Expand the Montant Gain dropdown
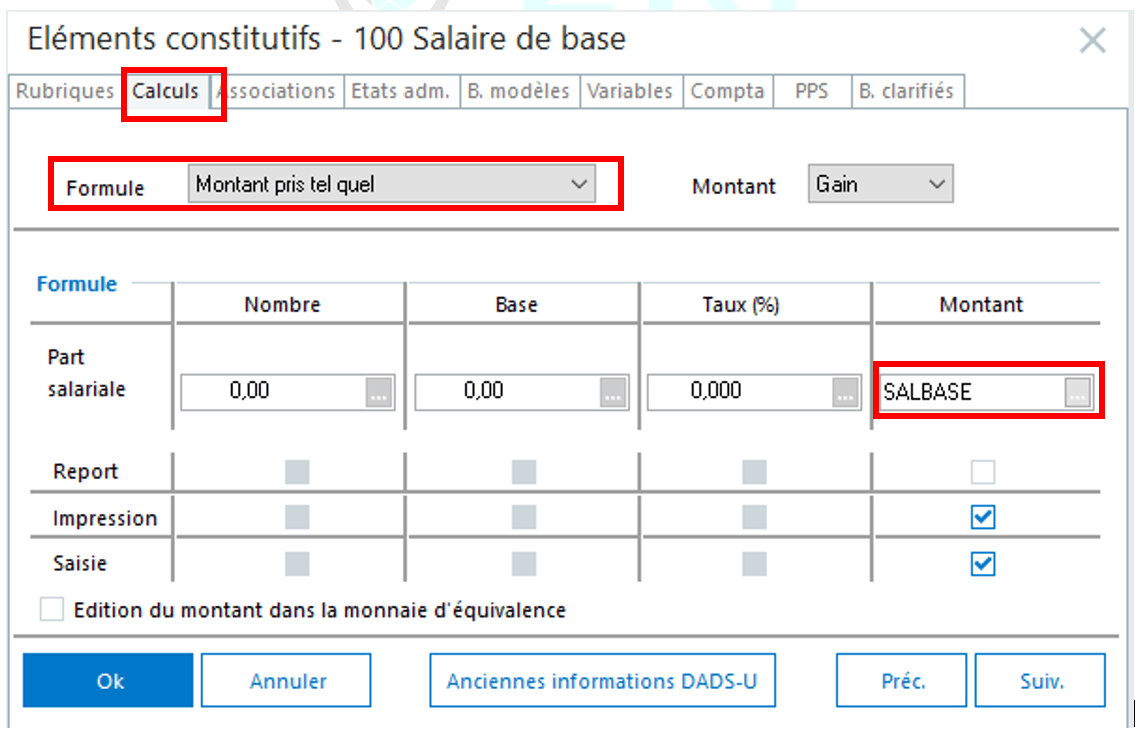 (x=880, y=184)
